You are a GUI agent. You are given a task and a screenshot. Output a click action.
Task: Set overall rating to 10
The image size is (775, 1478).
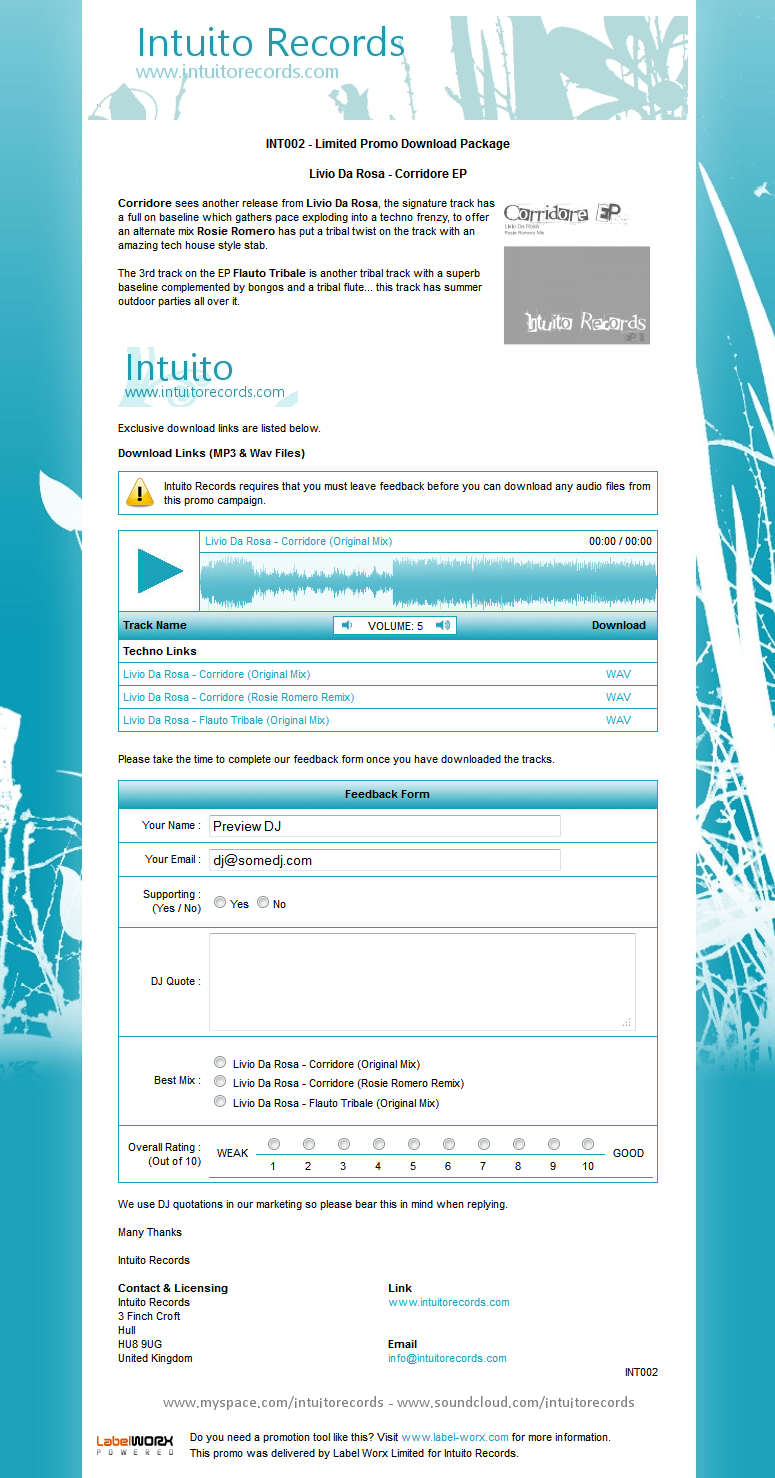[588, 1144]
